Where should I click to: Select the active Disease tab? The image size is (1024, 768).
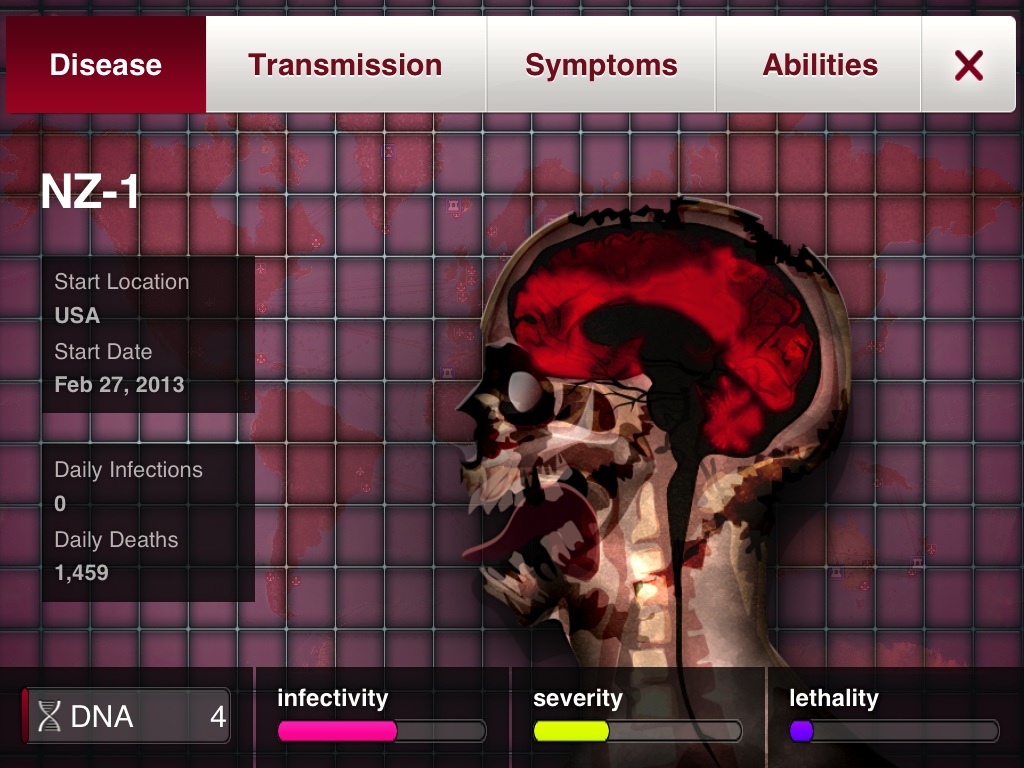pyautogui.click(x=105, y=64)
